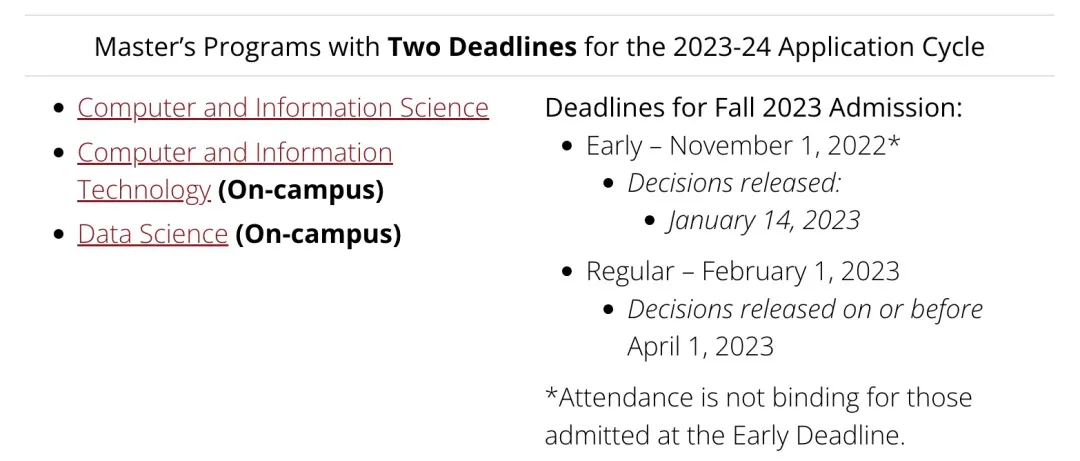The height and width of the screenshot is (461, 1080).
Task: Click the bullet before Data Science
Action: click(59, 235)
